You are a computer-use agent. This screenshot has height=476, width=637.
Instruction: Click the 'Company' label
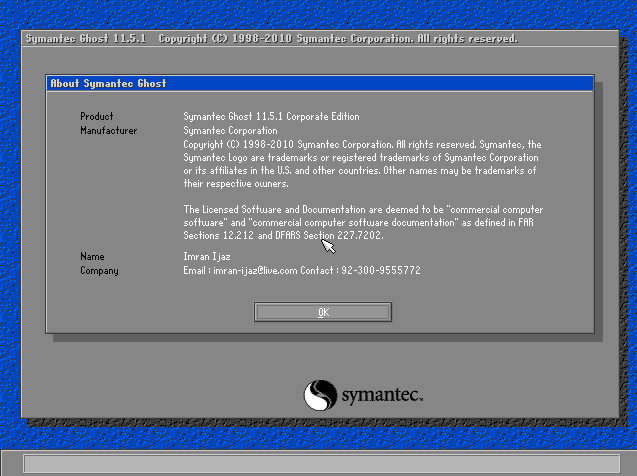pyautogui.click(x=99, y=270)
